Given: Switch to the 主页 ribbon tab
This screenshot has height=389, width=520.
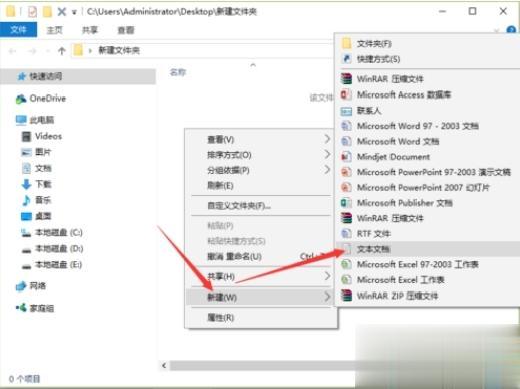Looking at the screenshot, I should tap(55, 30).
